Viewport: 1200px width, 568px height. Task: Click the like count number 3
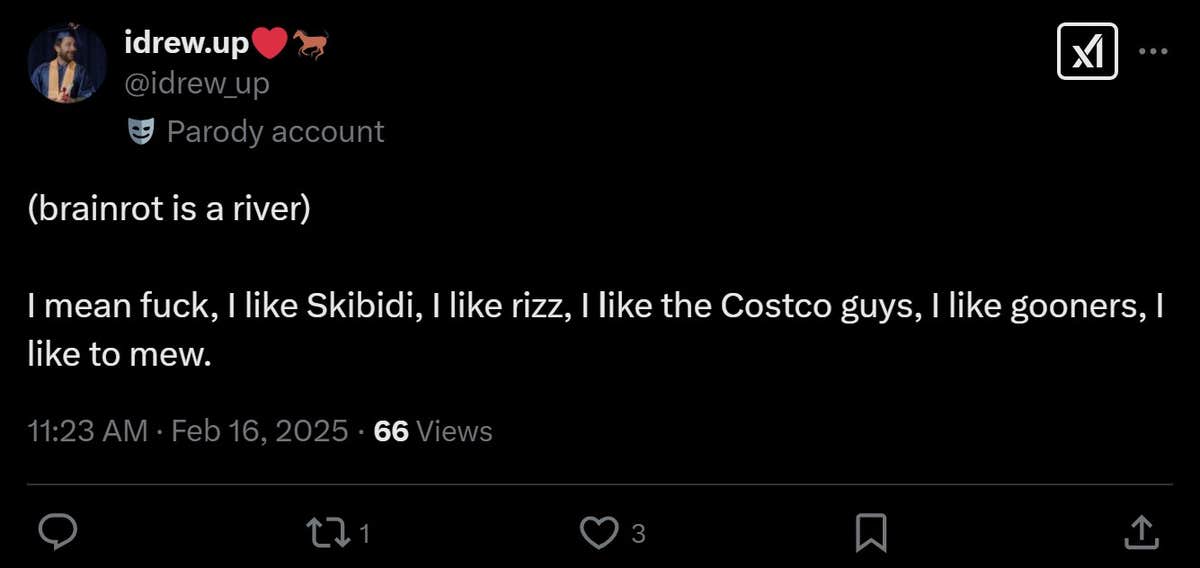coord(638,534)
